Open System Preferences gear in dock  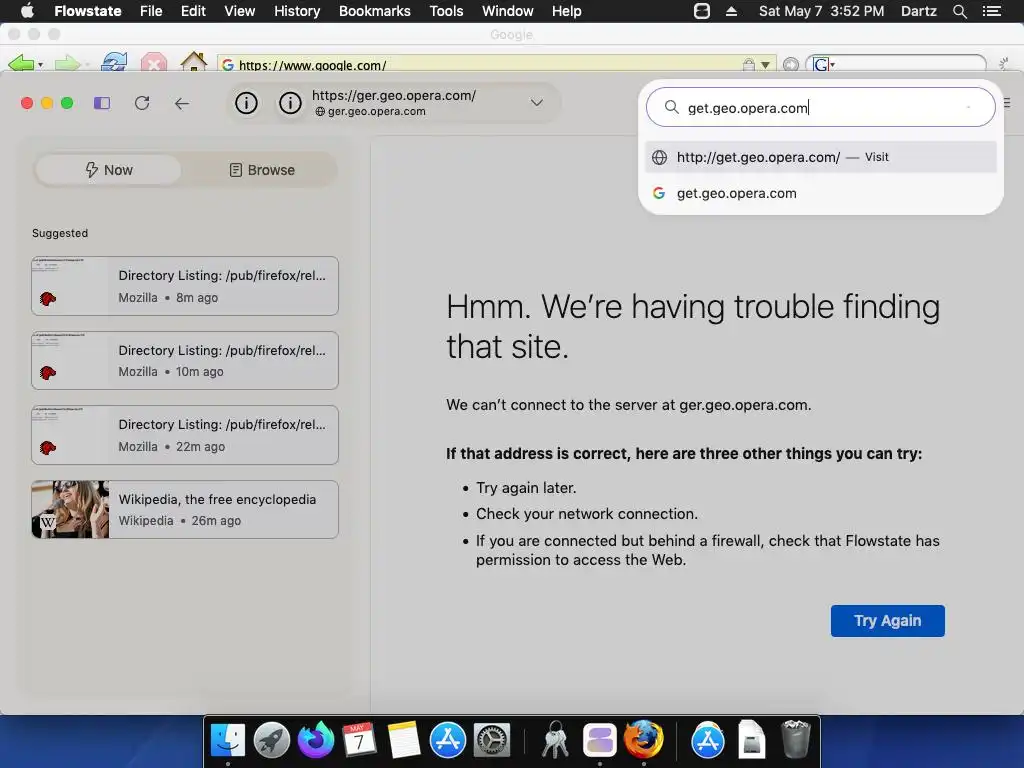point(491,740)
